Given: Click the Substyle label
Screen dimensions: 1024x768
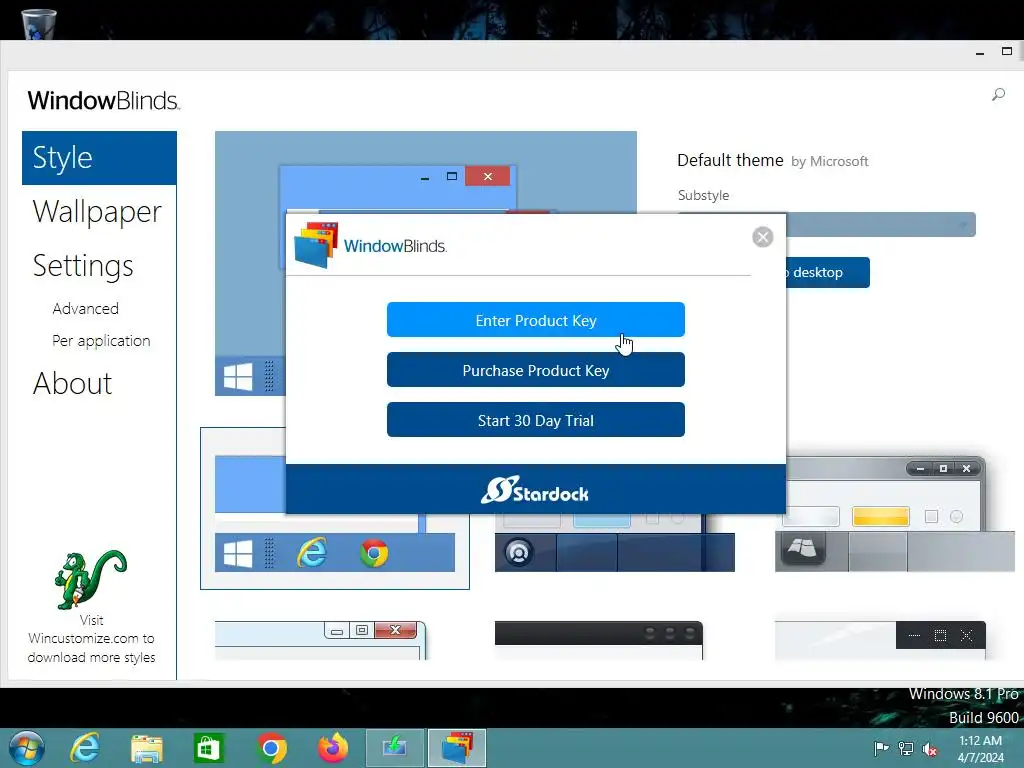Looking at the screenshot, I should (703, 195).
